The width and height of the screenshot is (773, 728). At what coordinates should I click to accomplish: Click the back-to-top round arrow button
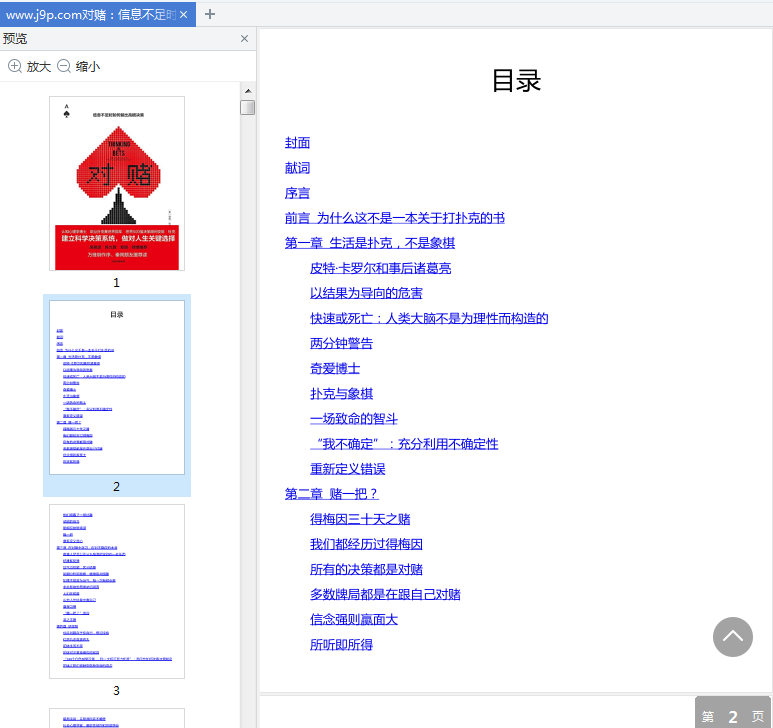(733, 637)
